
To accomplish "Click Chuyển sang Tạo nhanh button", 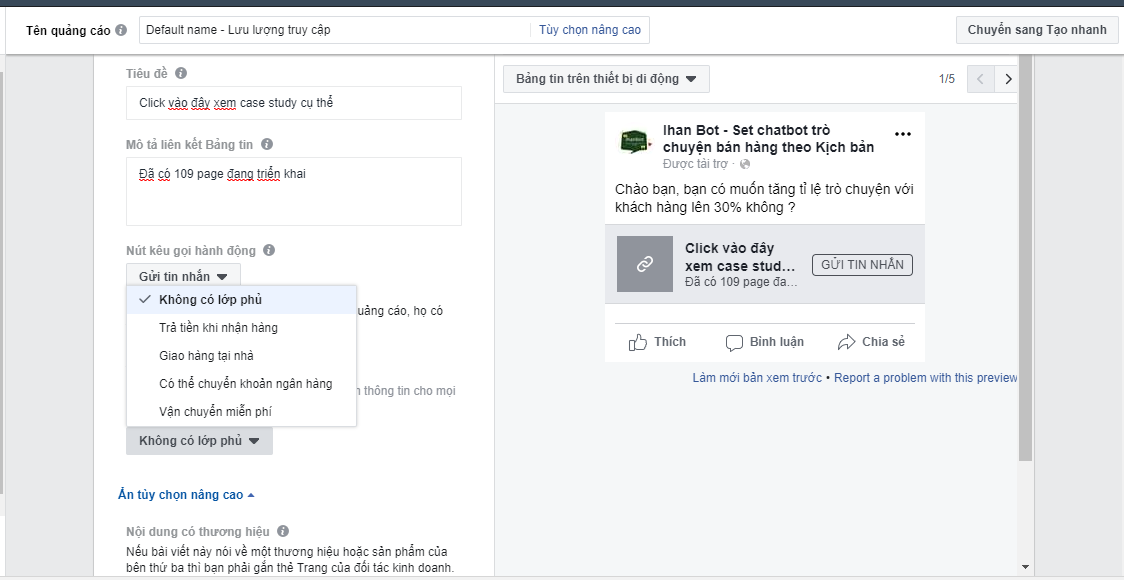I will point(1037,30).
